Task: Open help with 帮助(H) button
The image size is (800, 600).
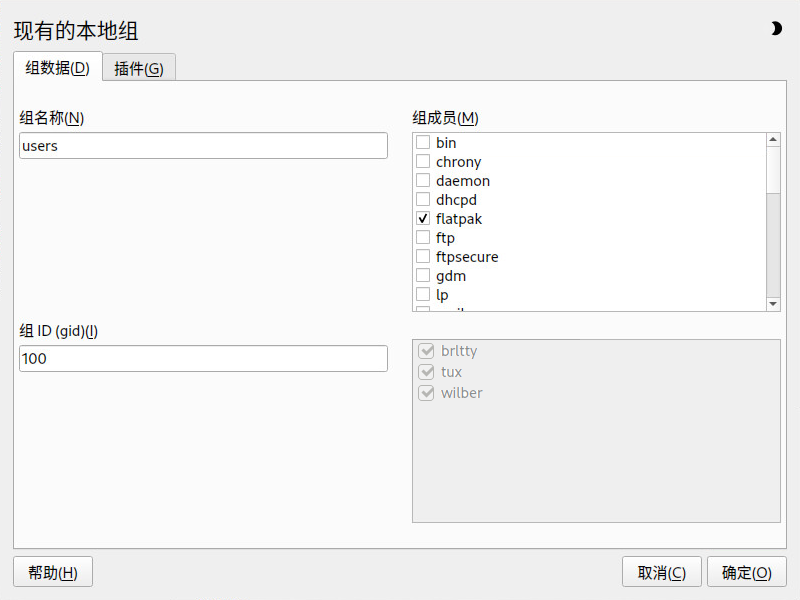Action: 53,573
